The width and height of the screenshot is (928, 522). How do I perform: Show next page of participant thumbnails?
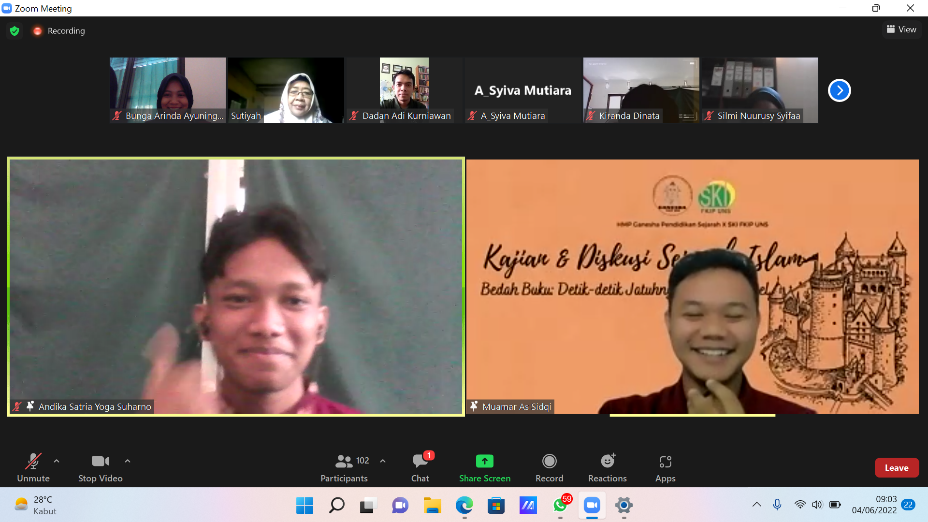click(839, 90)
